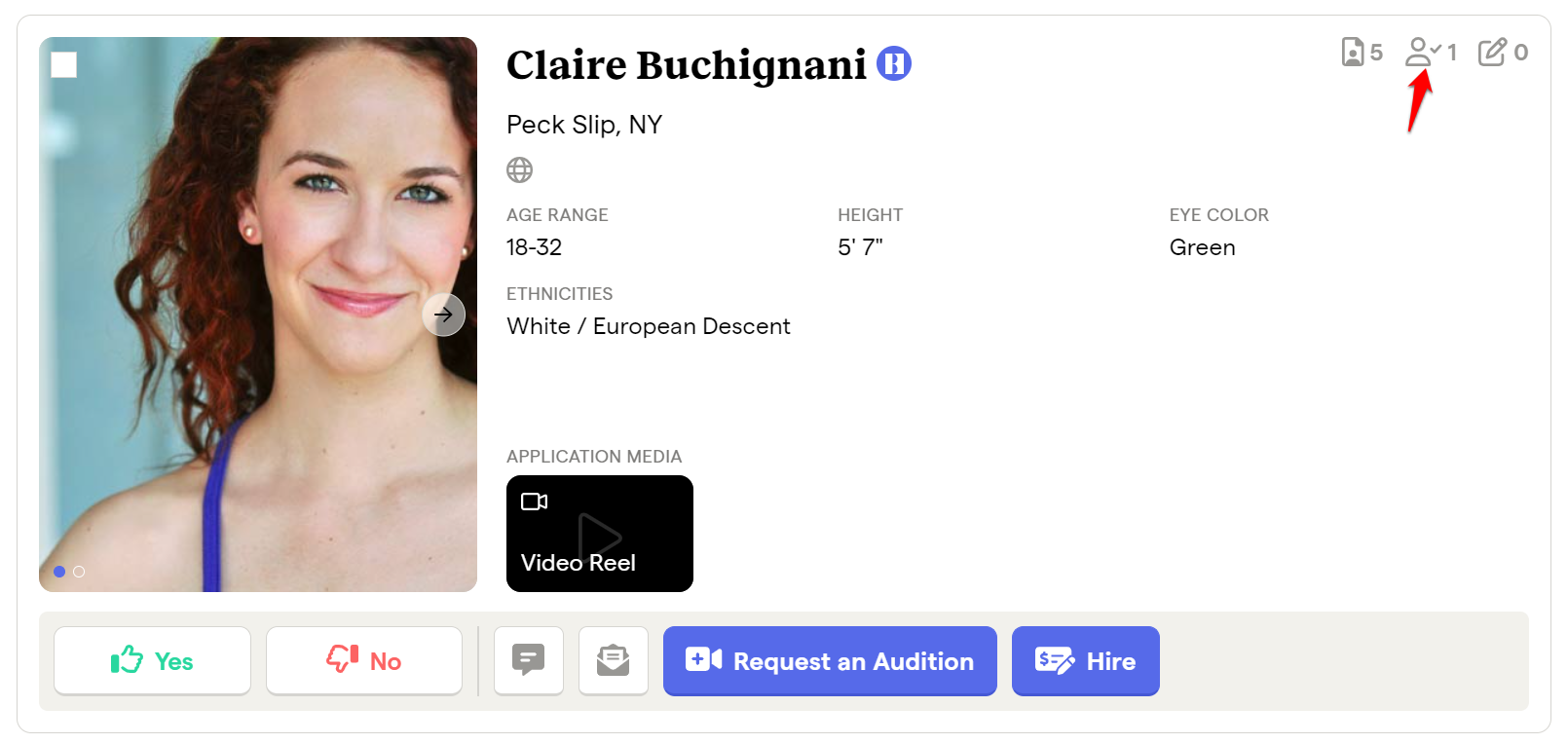Open the collaborator reviews person-check icon
1568x744 pixels.
1423,52
